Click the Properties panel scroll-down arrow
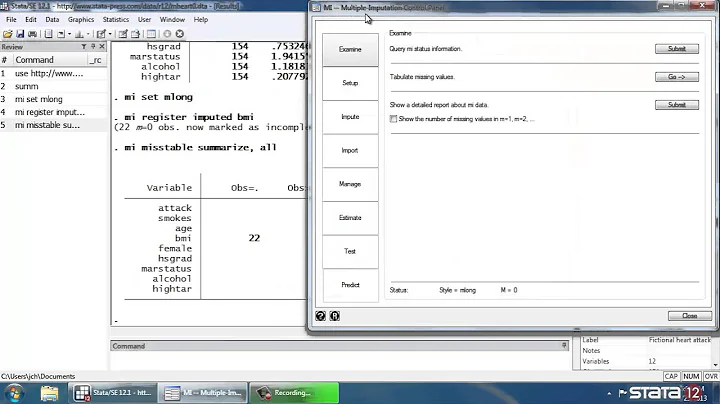 click(x=715, y=365)
